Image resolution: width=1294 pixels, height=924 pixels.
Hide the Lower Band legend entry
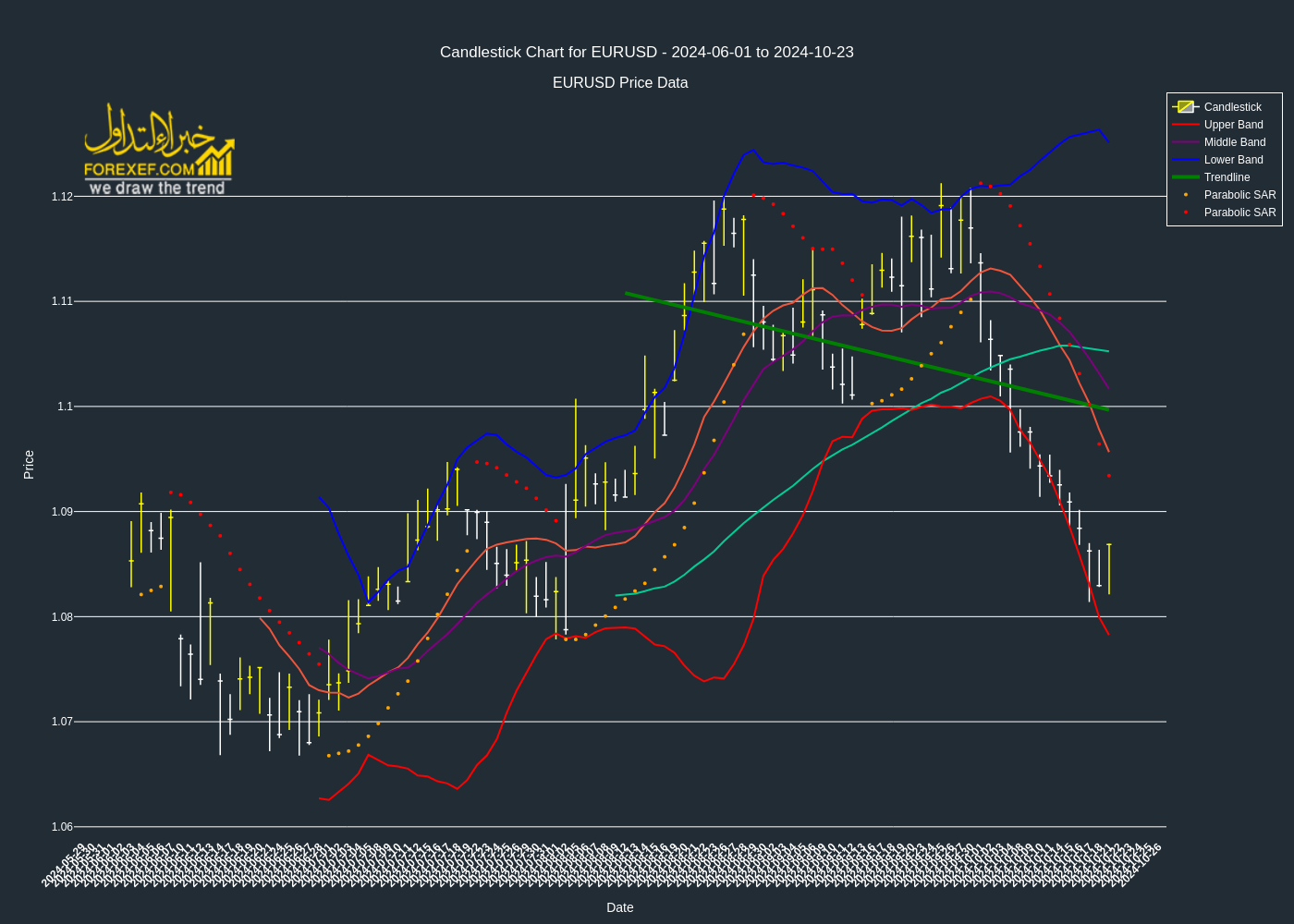coord(1224,160)
